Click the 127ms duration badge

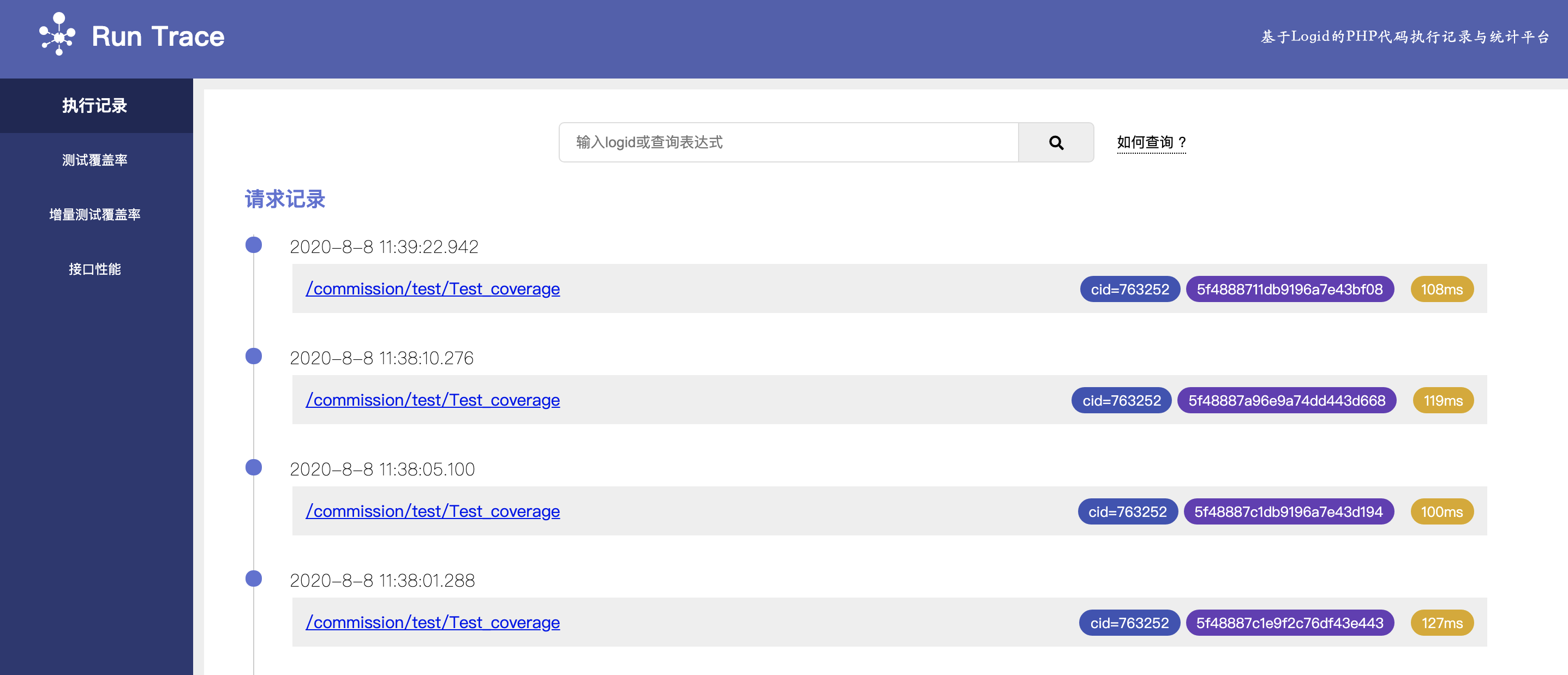coord(1441,623)
